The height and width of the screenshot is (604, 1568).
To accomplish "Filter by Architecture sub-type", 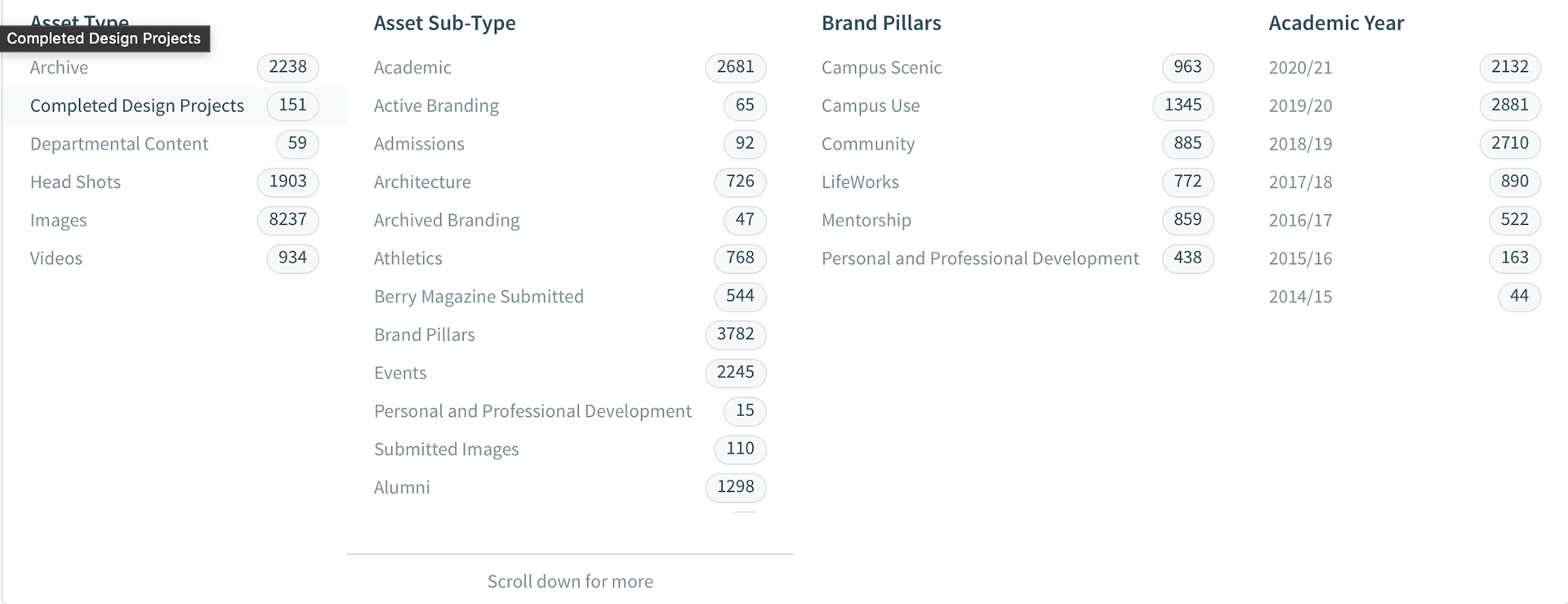I will point(570,182).
